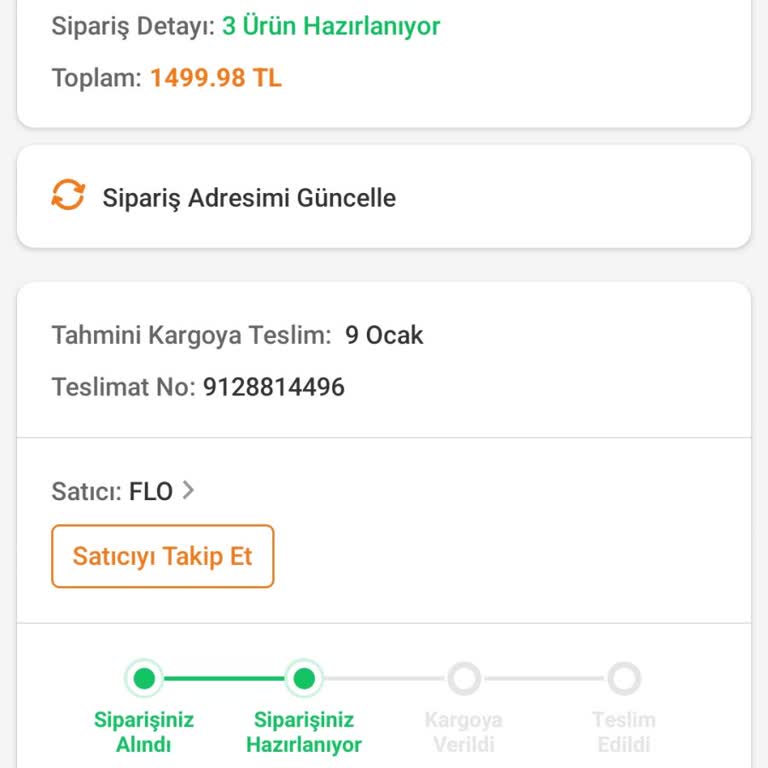The width and height of the screenshot is (768, 768).
Task: Click the estimated date 9 Ocak
Action: (384, 335)
